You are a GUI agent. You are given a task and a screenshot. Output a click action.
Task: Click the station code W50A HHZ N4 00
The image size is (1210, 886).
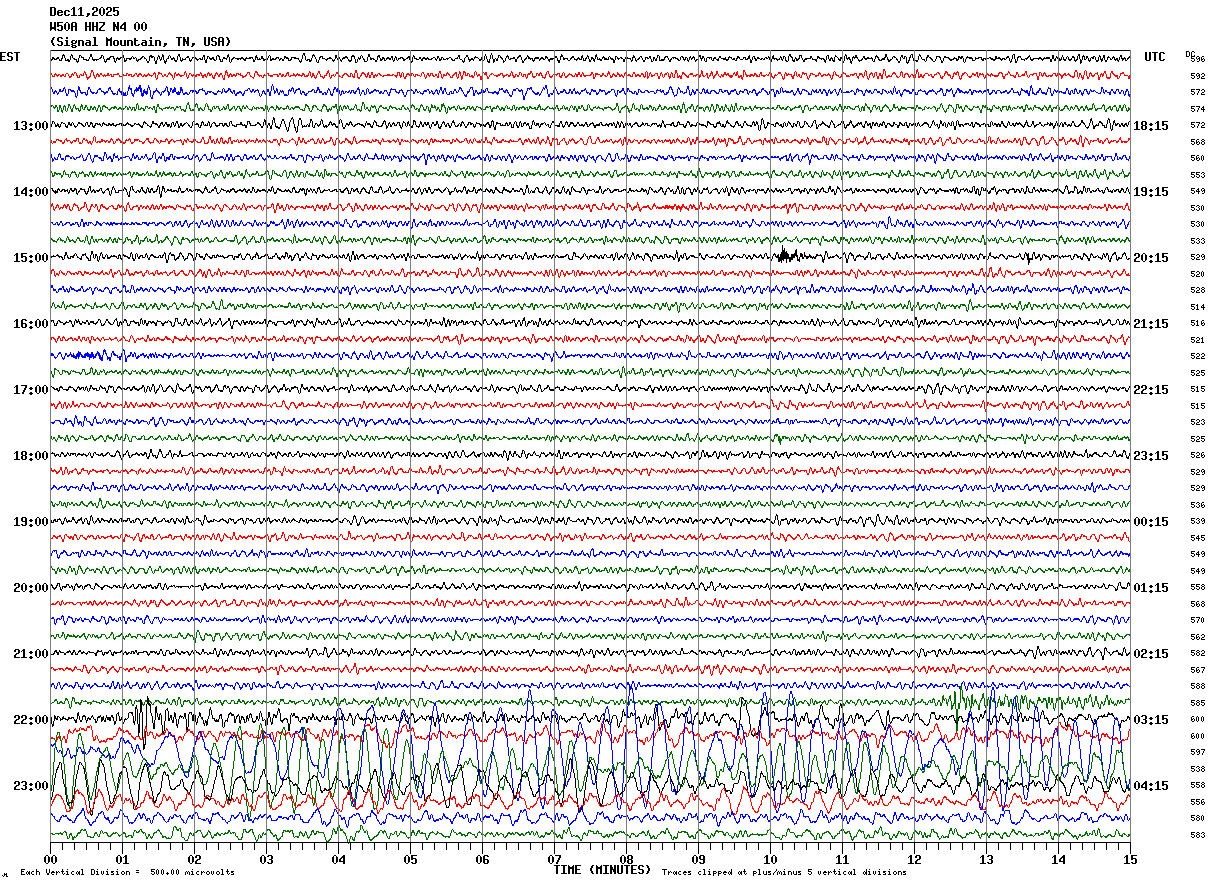tap(98, 27)
